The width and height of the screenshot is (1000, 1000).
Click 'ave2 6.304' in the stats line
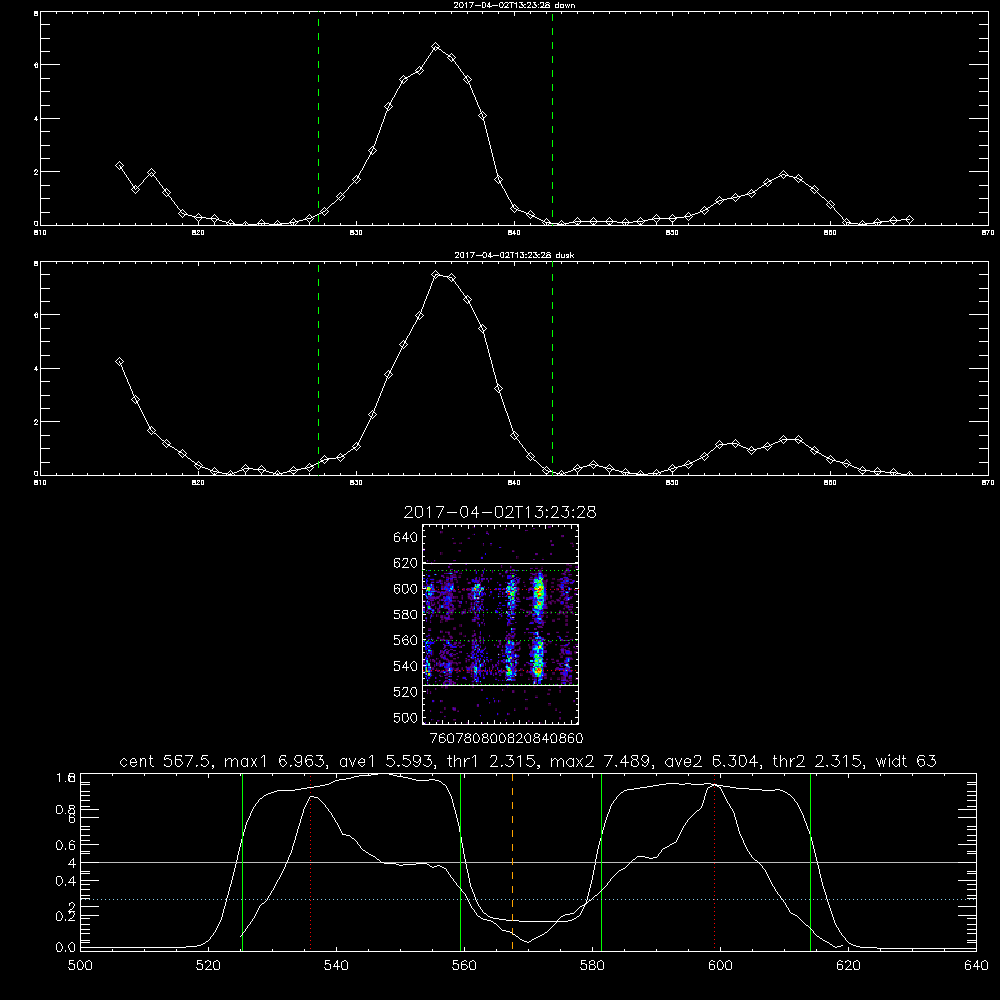pyautogui.click(x=712, y=761)
